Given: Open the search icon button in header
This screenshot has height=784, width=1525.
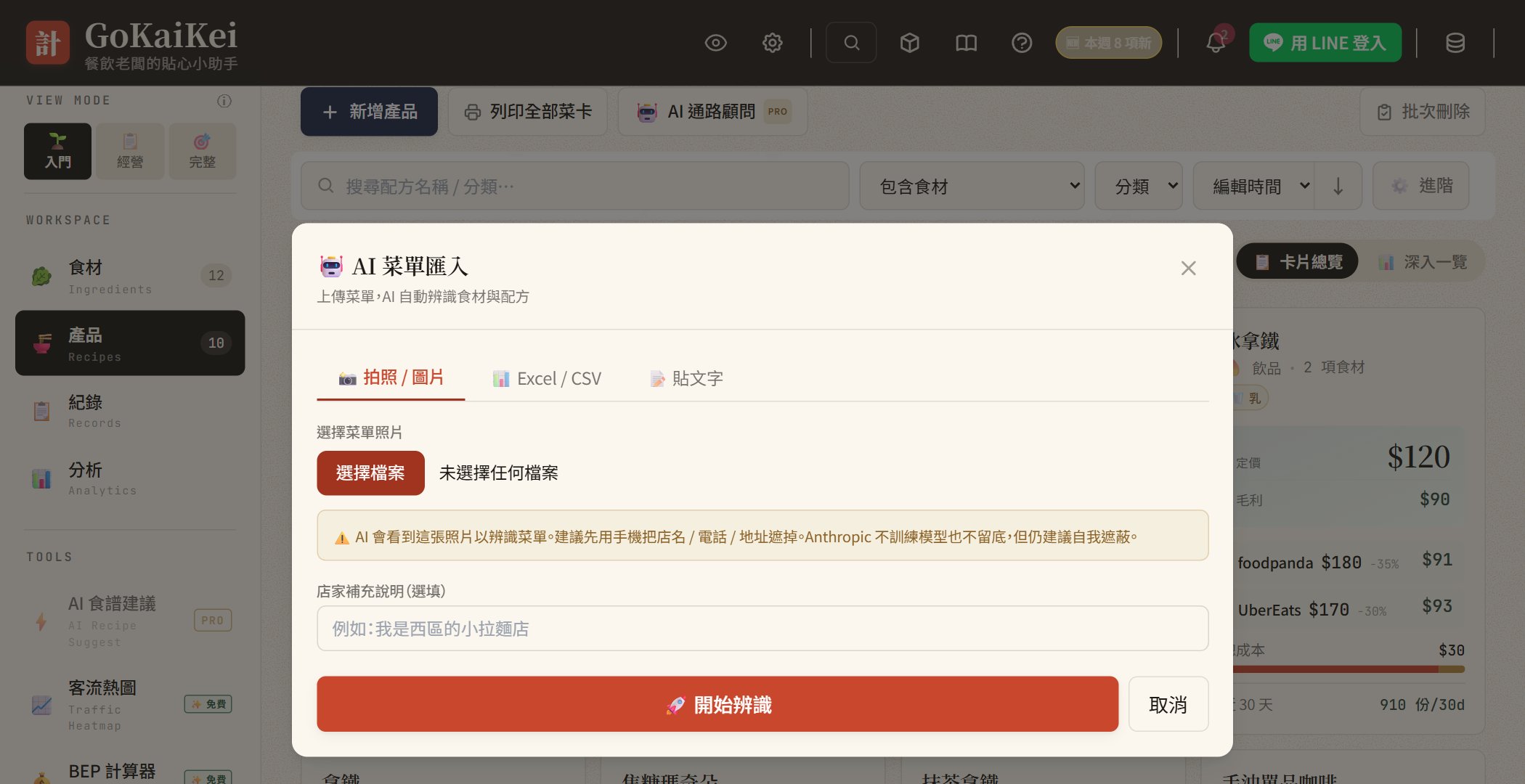Looking at the screenshot, I should 851,43.
